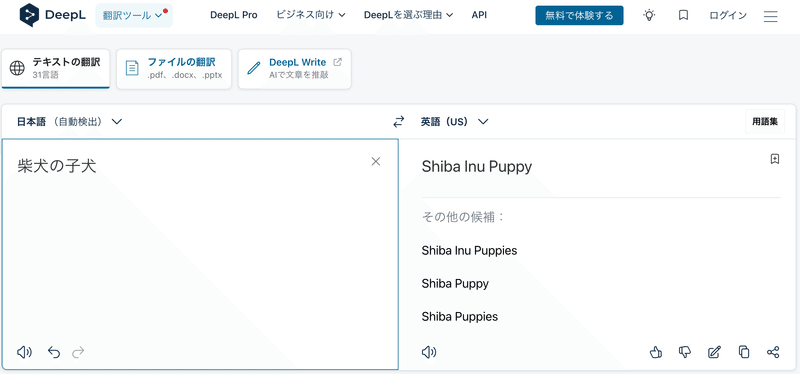Clear the source text field
The height and width of the screenshot is (374, 800).
pyautogui.click(x=376, y=161)
